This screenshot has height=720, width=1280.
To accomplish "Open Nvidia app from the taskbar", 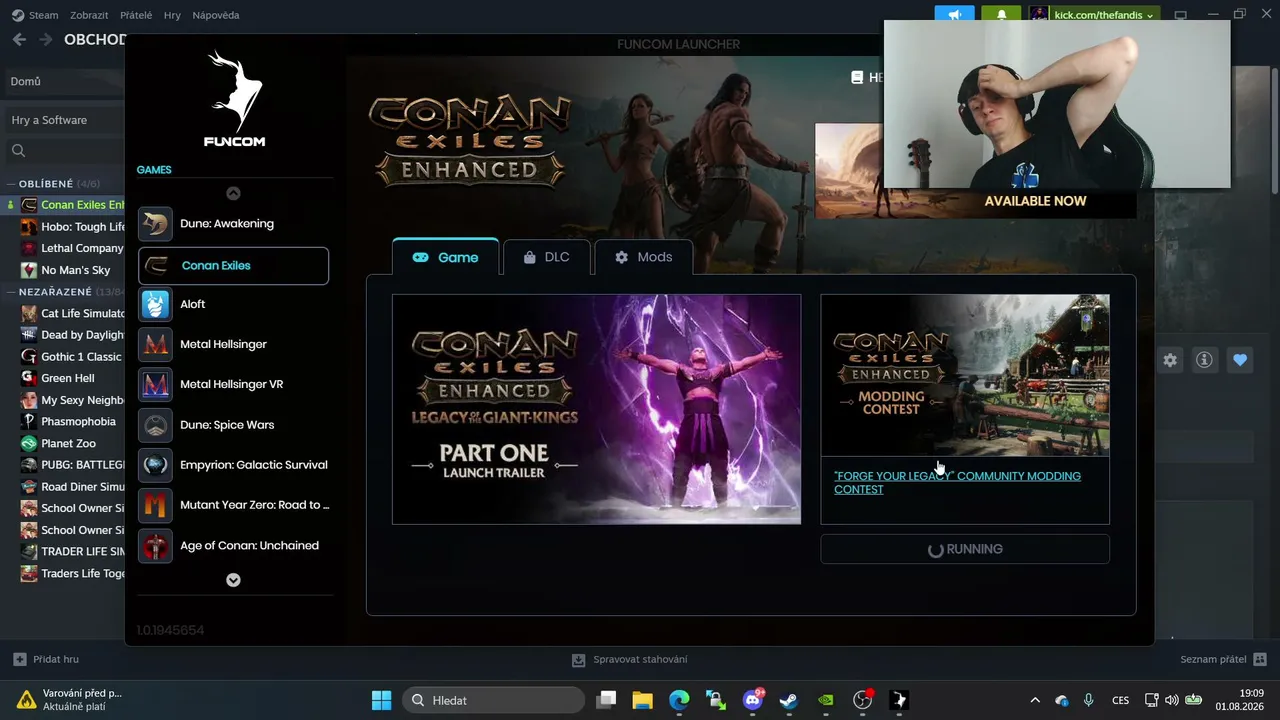I will pos(825,700).
